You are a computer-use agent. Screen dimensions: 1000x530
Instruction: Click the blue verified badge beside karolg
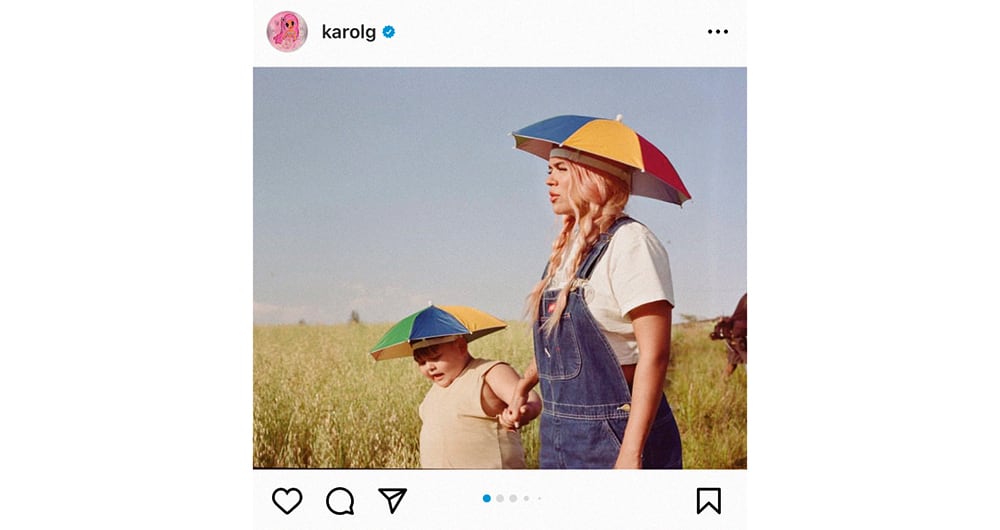pyautogui.click(x=388, y=32)
